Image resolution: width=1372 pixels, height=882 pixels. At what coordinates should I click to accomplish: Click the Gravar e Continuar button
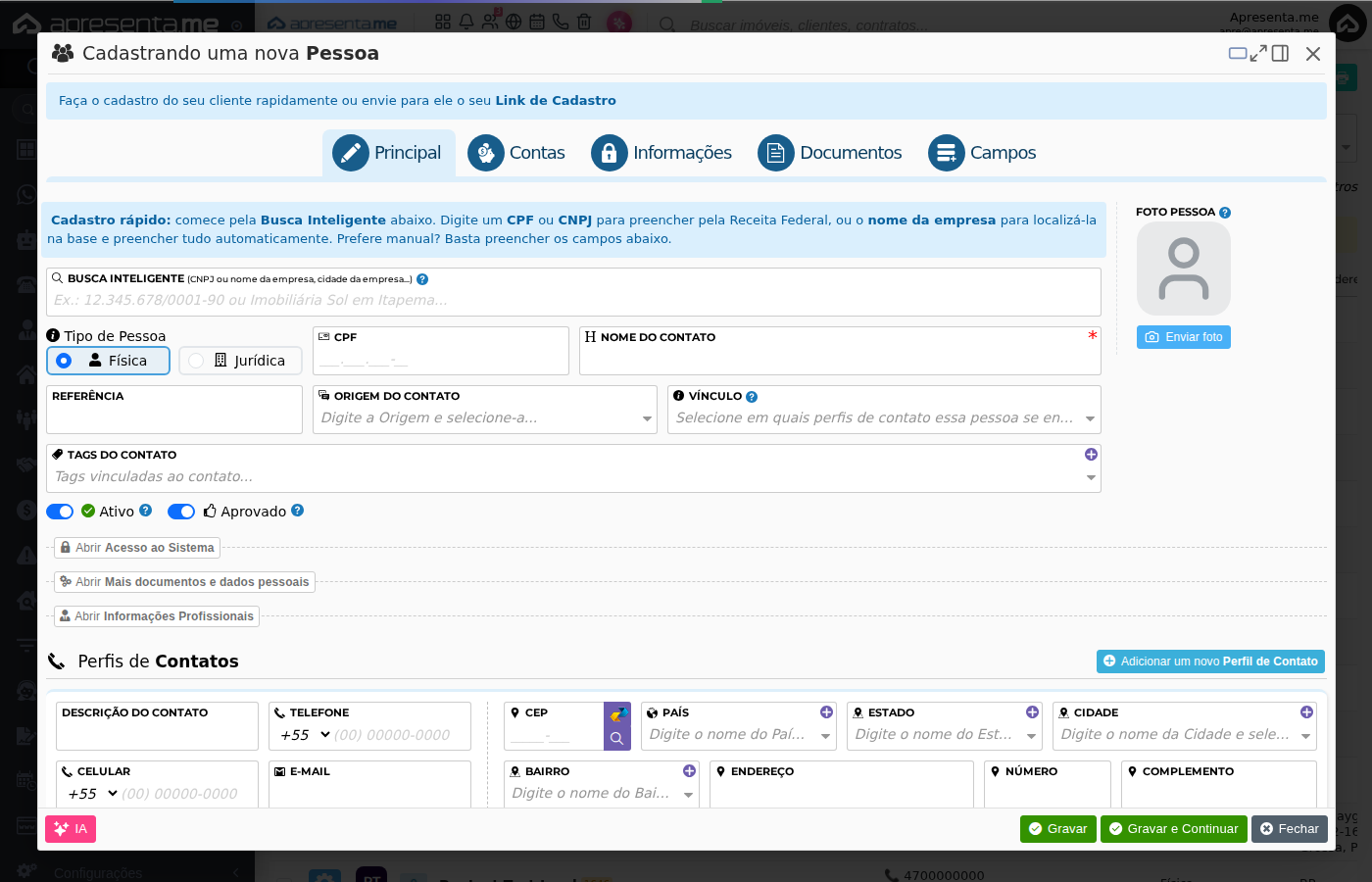[x=1174, y=829]
